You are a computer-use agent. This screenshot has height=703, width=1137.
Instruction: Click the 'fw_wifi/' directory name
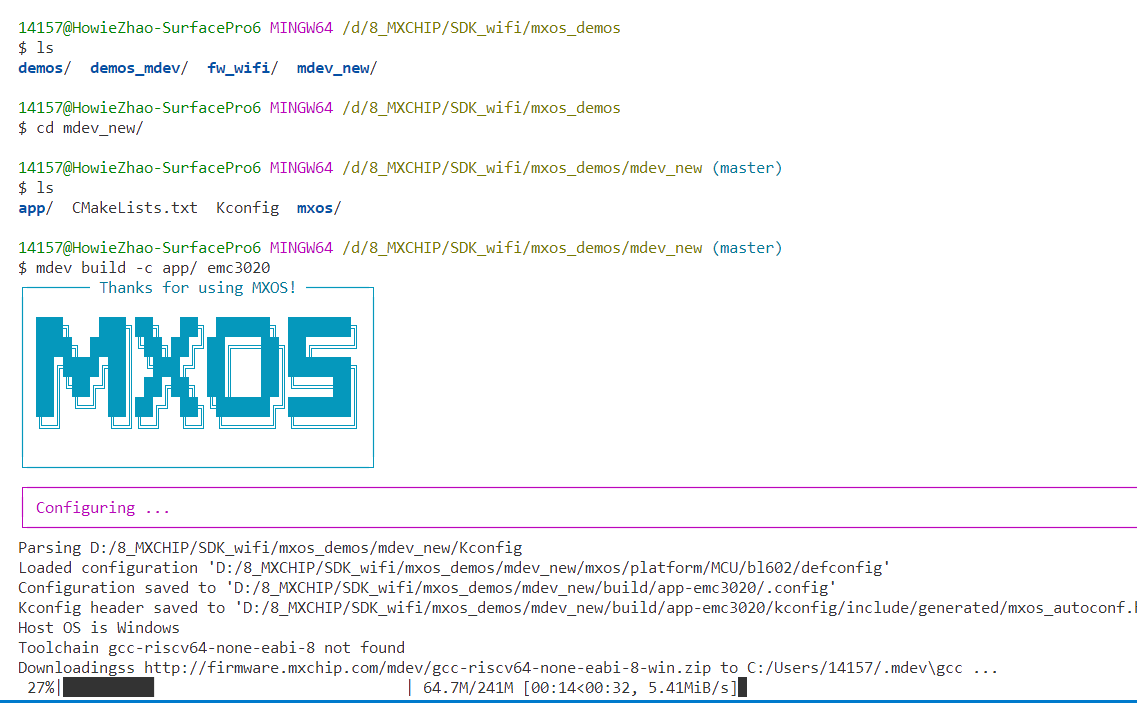(242, 68)
